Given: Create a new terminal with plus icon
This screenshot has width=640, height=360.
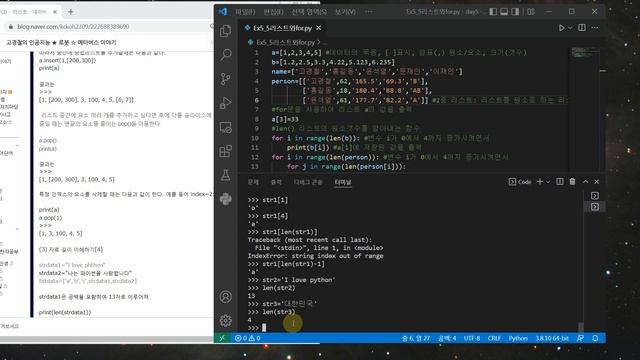Looking at the screenshot, I should [x=540, y=182].
